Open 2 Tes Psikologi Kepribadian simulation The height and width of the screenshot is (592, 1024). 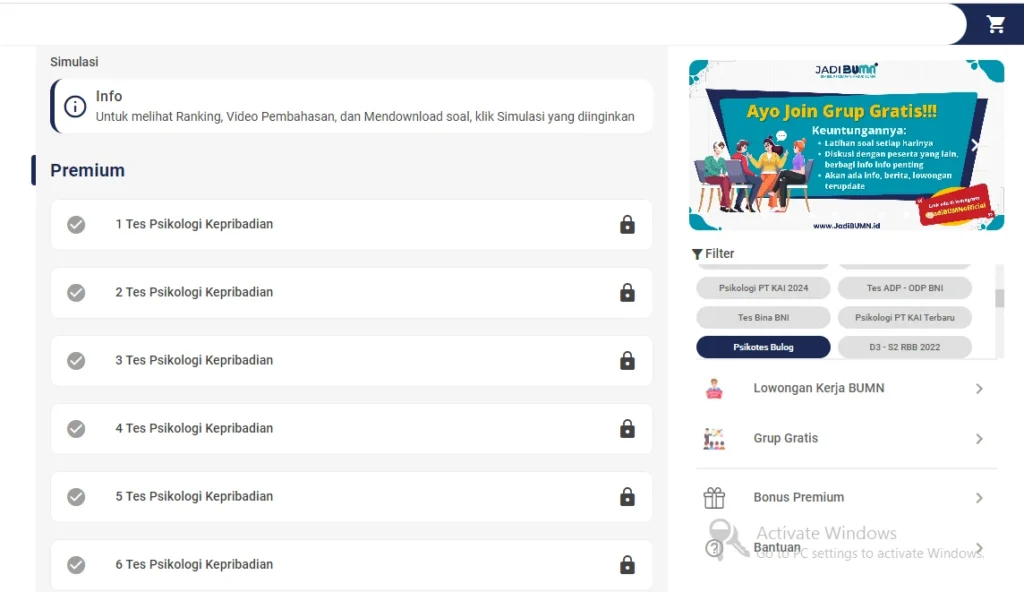tap(351, 292)
